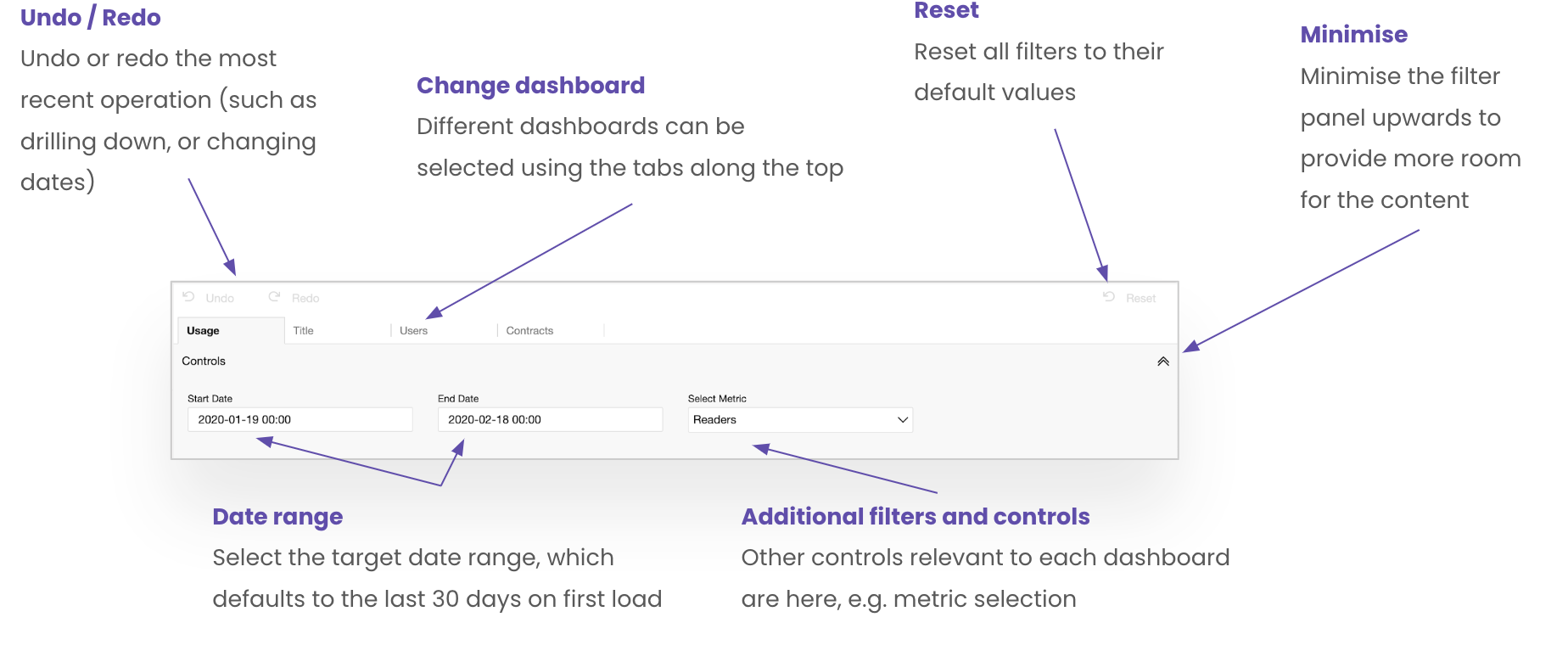
Task: Click the Undo text button
Action: (220, 299)
